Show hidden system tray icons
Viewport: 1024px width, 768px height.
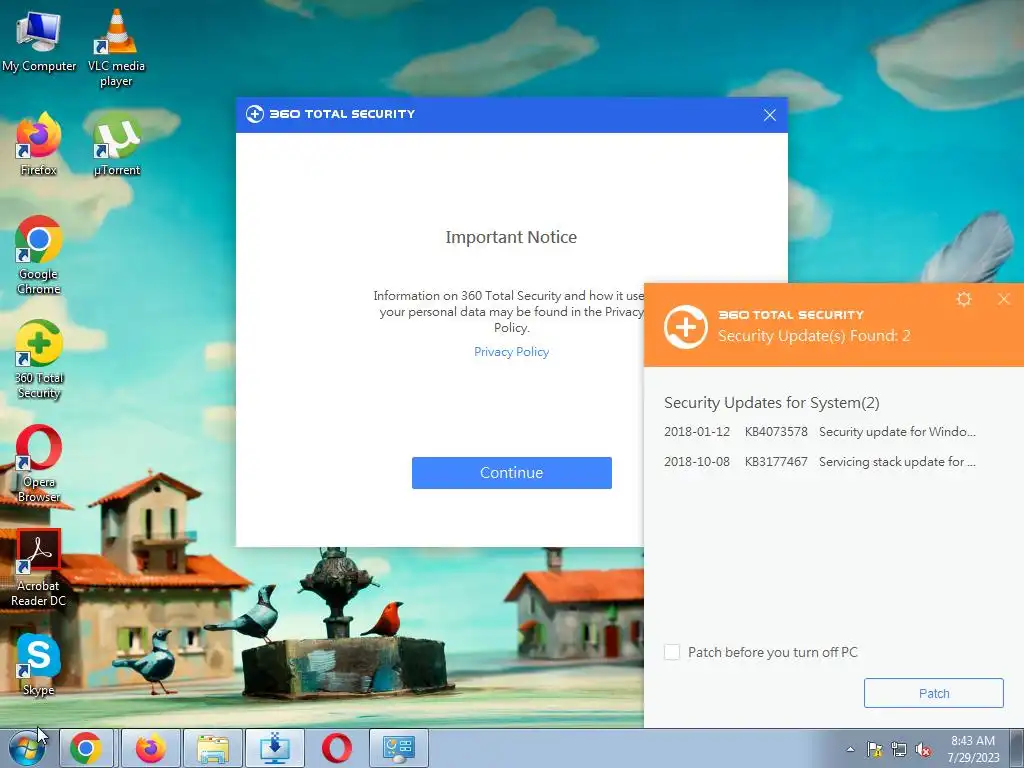(x=850, y=749)
